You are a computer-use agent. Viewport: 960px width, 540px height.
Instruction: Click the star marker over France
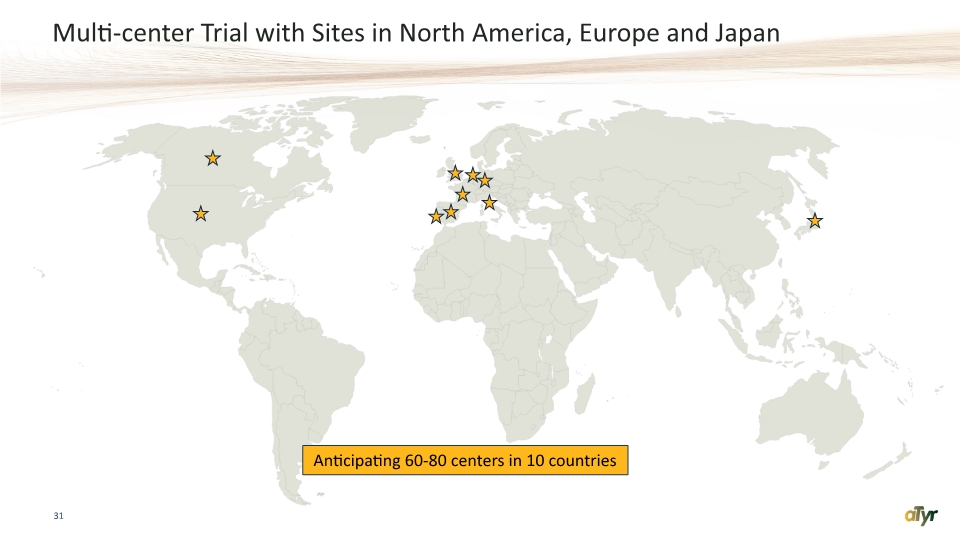pyautogui.click(x=463, y=194)
